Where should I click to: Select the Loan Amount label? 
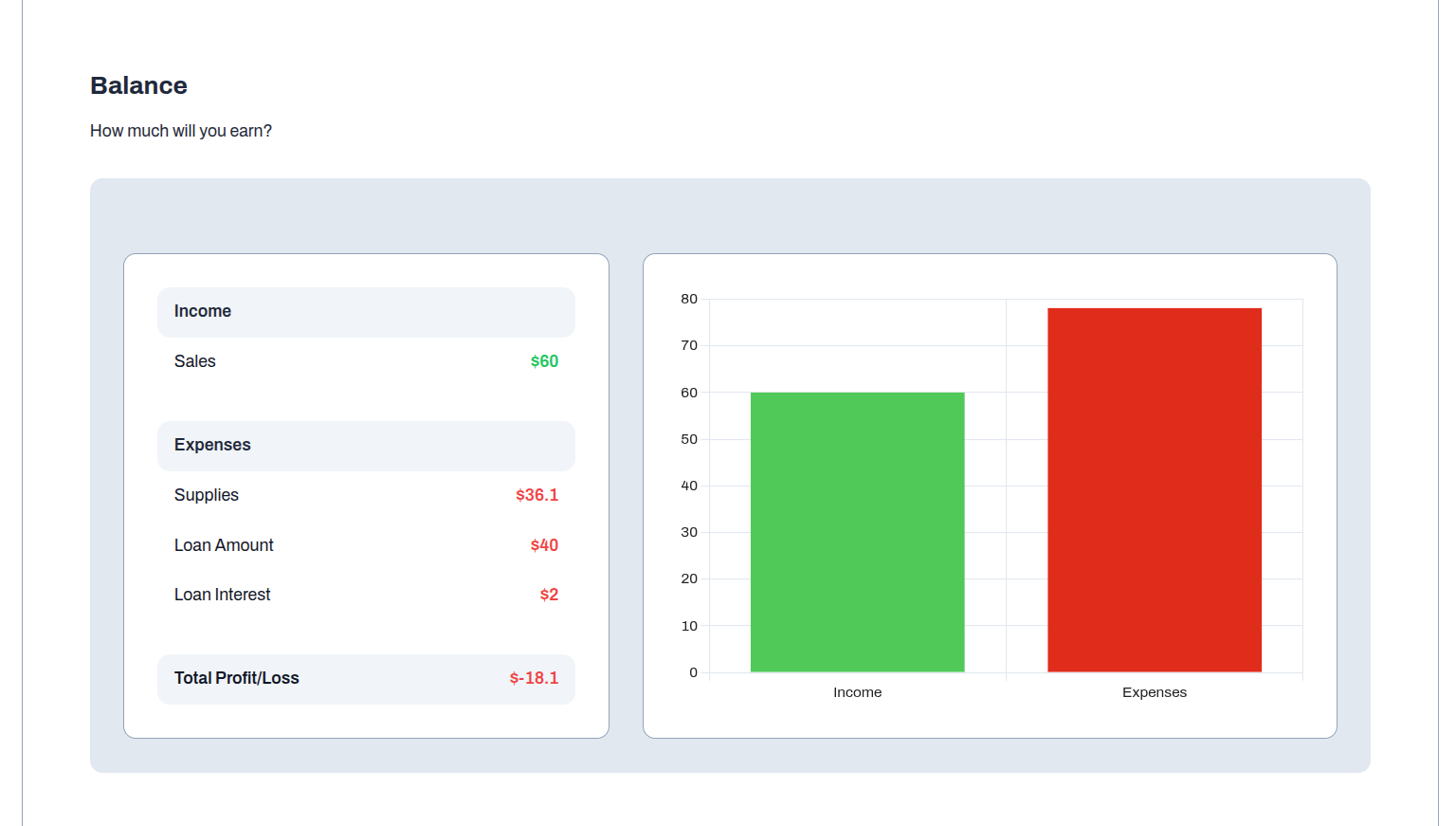224,545
